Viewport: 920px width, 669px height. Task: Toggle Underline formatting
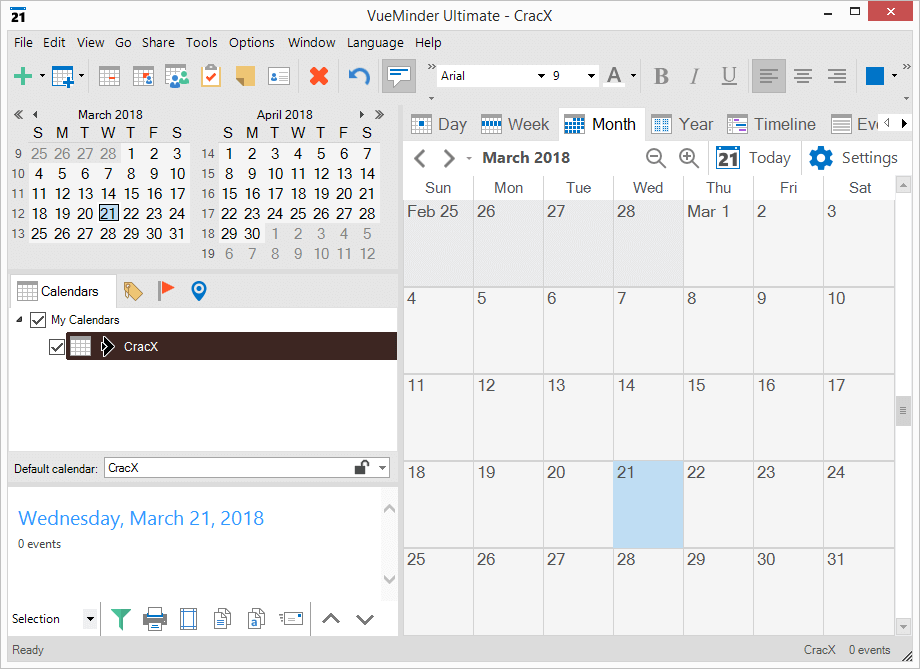coord(729,76)
